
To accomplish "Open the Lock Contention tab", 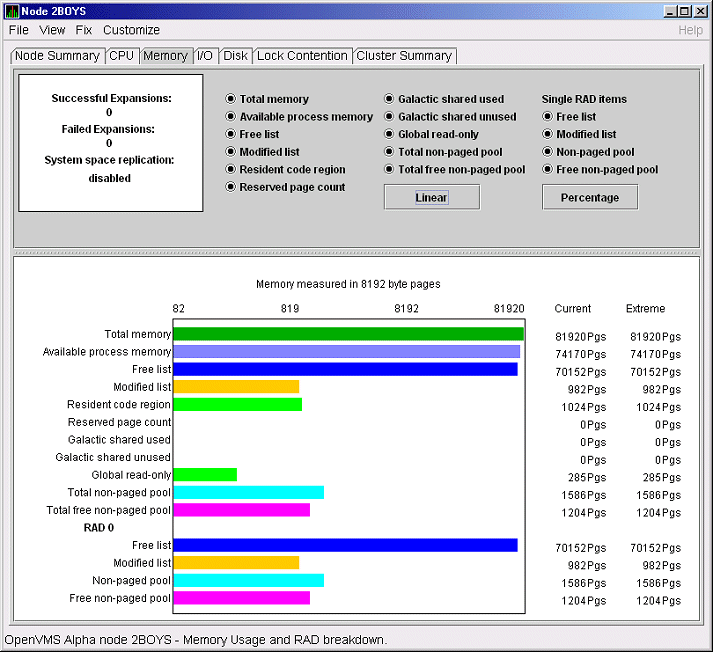I will tap(302, 56).
